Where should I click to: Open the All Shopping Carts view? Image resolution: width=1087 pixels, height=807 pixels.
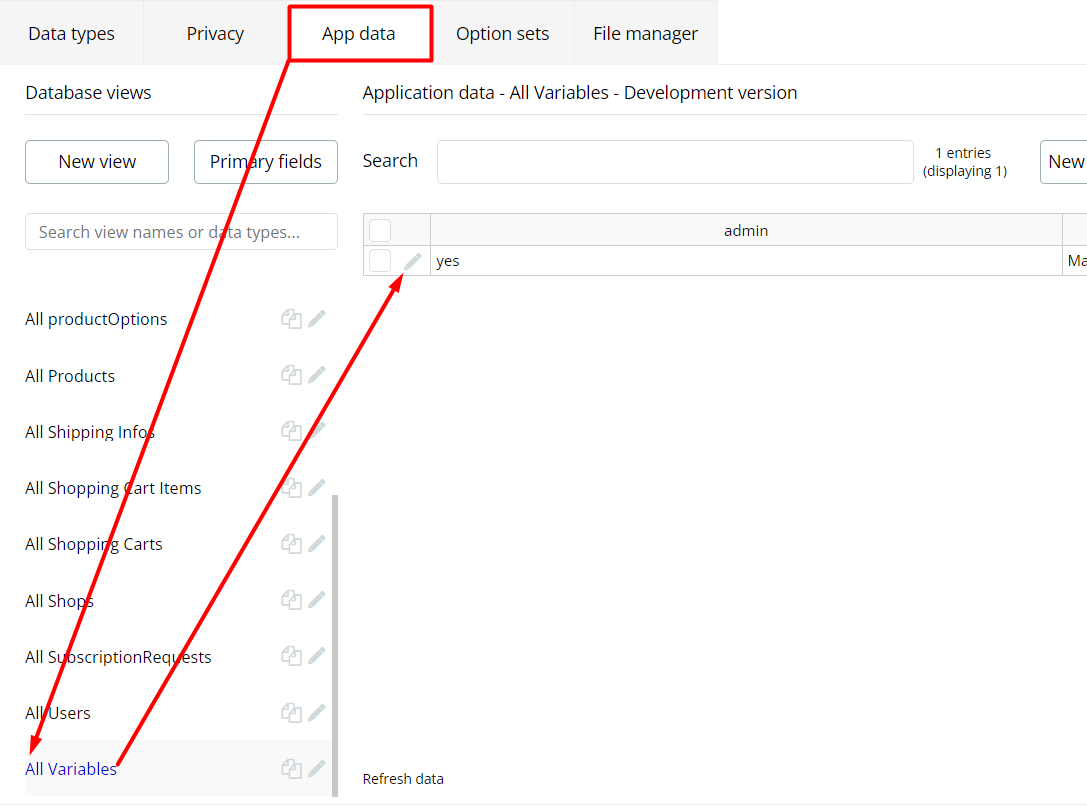(x=94, y=544)
